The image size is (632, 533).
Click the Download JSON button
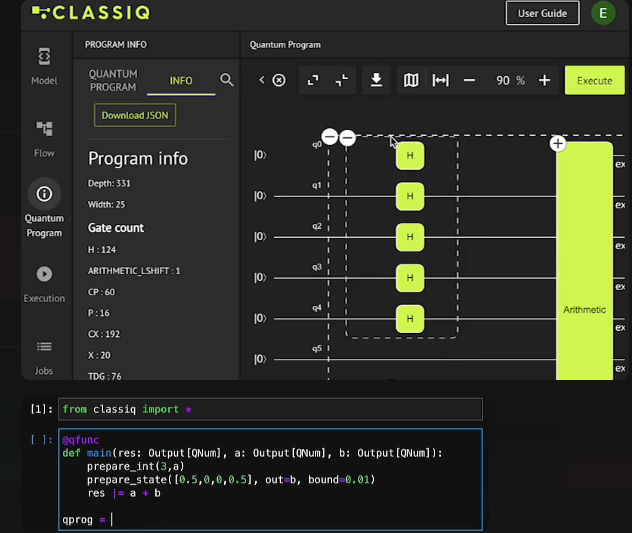(x=135, y=115)
